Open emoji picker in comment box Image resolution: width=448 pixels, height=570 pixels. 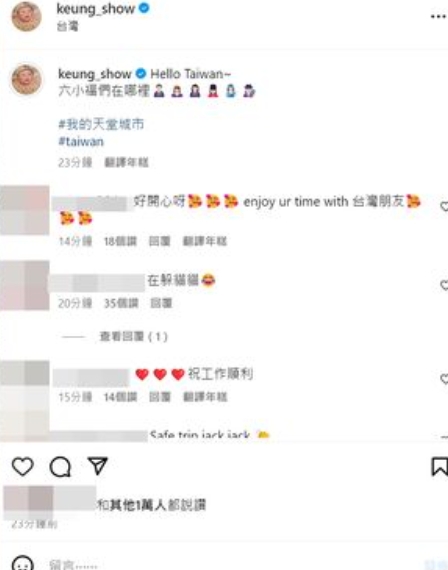23,563
